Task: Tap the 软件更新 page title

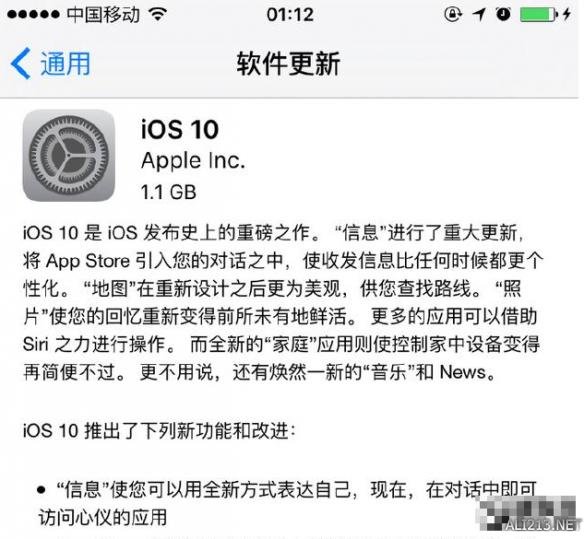Action: (x=288, y=64)
